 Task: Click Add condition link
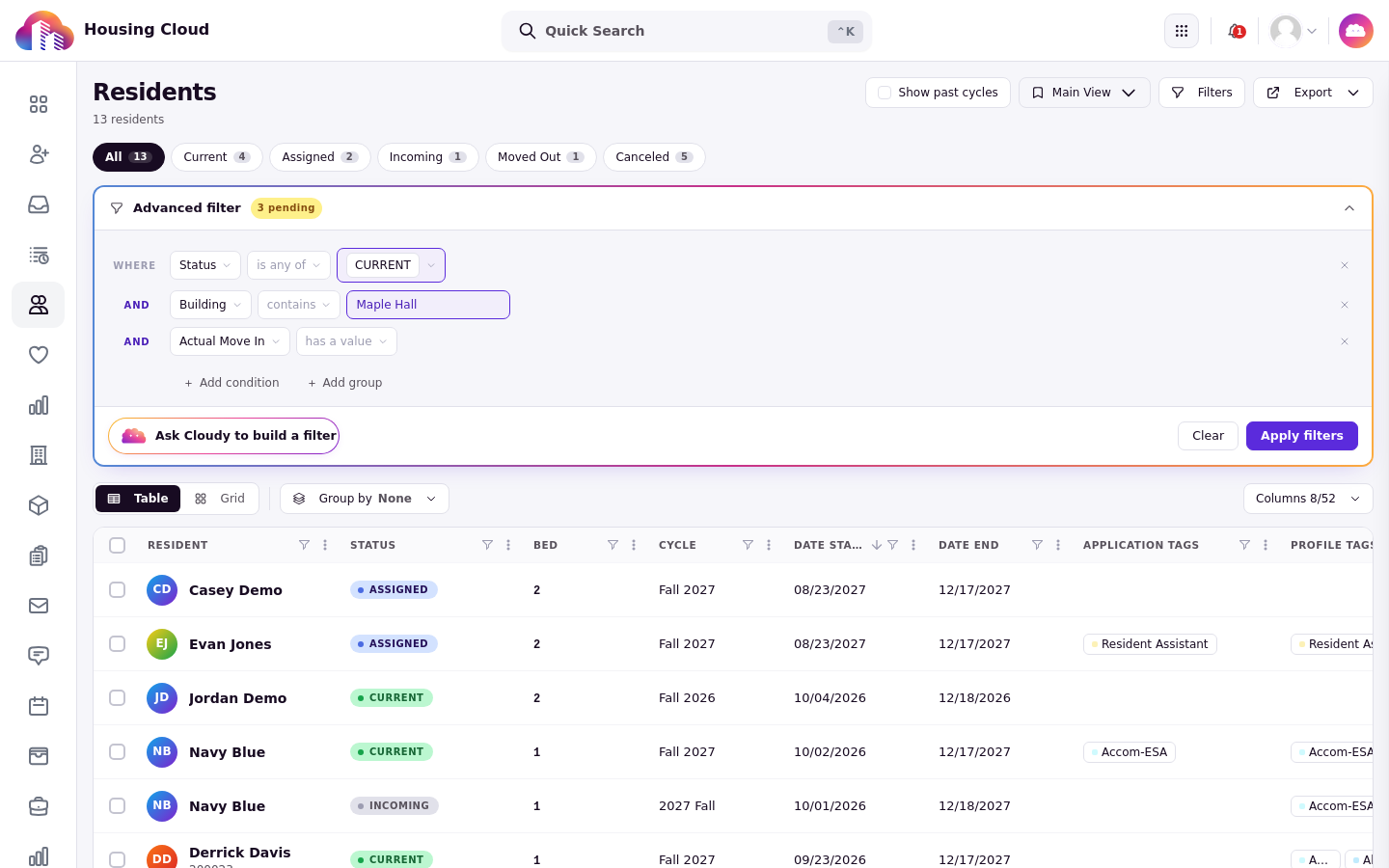pos(231,383)
